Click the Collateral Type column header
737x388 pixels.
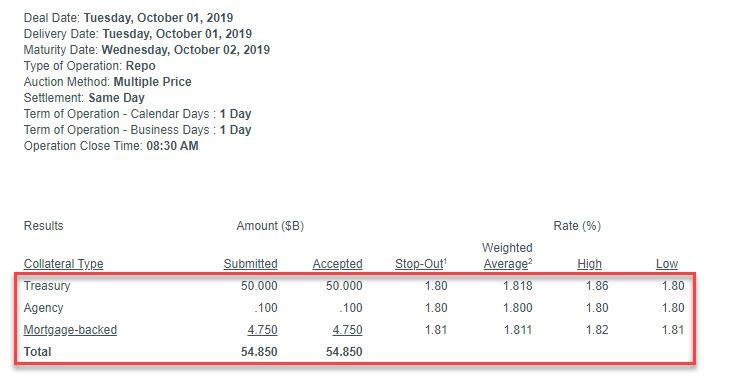click(x=63, y=264)
